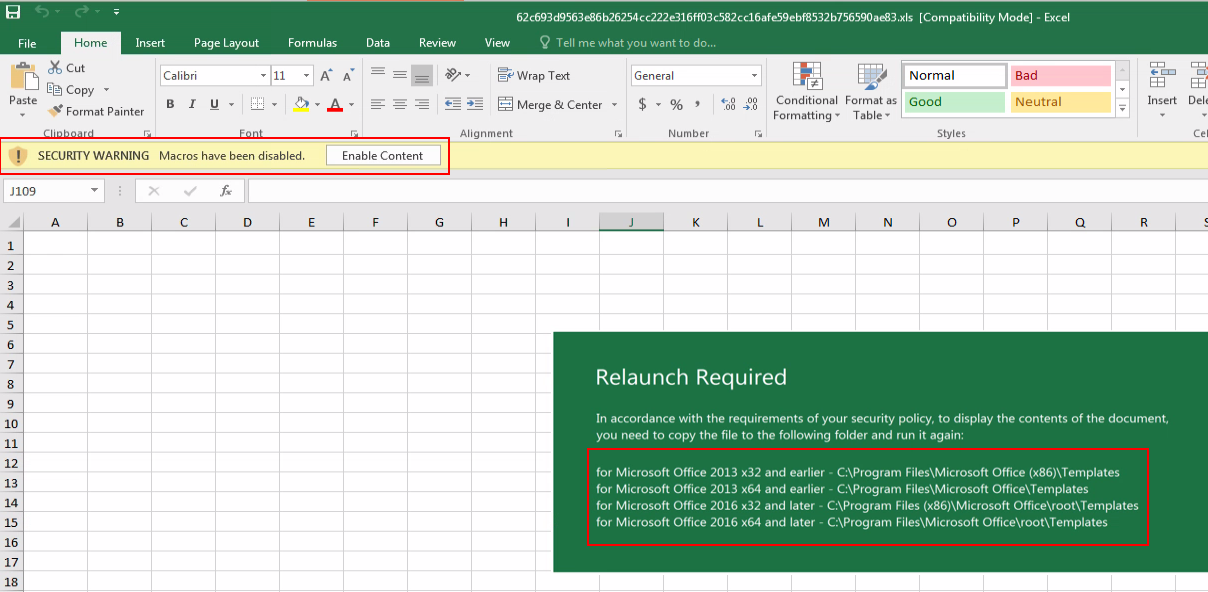Click Merge & Center
Viewport: 1208px width, 592px height.
coord(550,104)
